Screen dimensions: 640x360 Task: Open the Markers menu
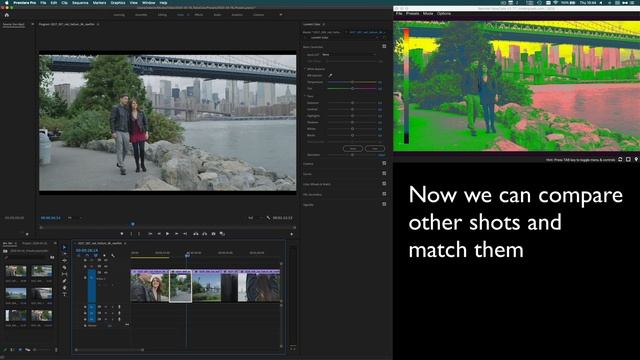click(99, 2)
